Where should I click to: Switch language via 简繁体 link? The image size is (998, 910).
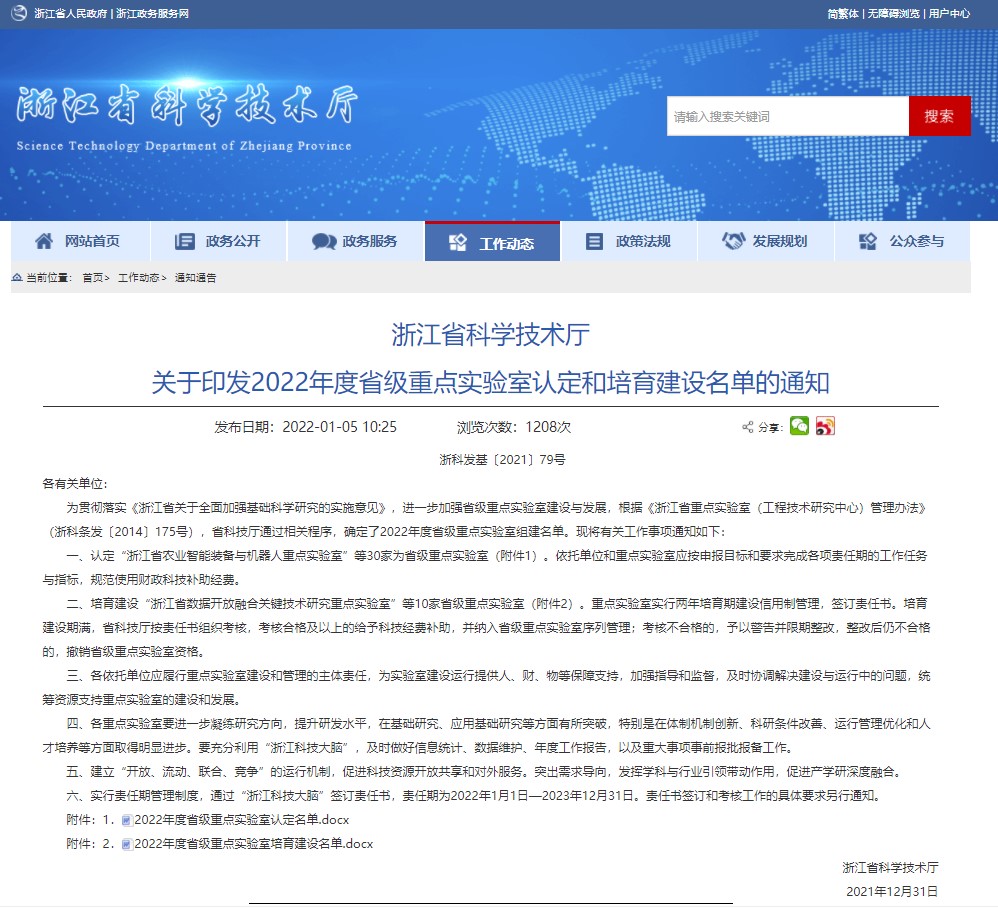click(x=843, y=13)
